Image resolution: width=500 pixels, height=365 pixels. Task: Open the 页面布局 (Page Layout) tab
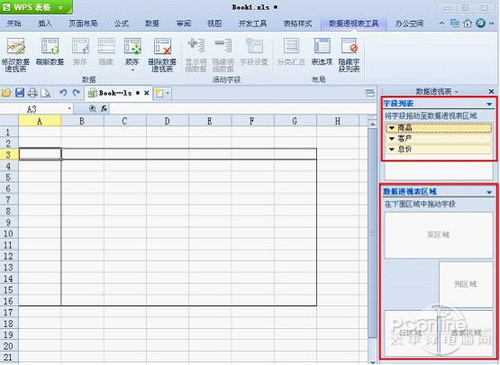(83, 23)
